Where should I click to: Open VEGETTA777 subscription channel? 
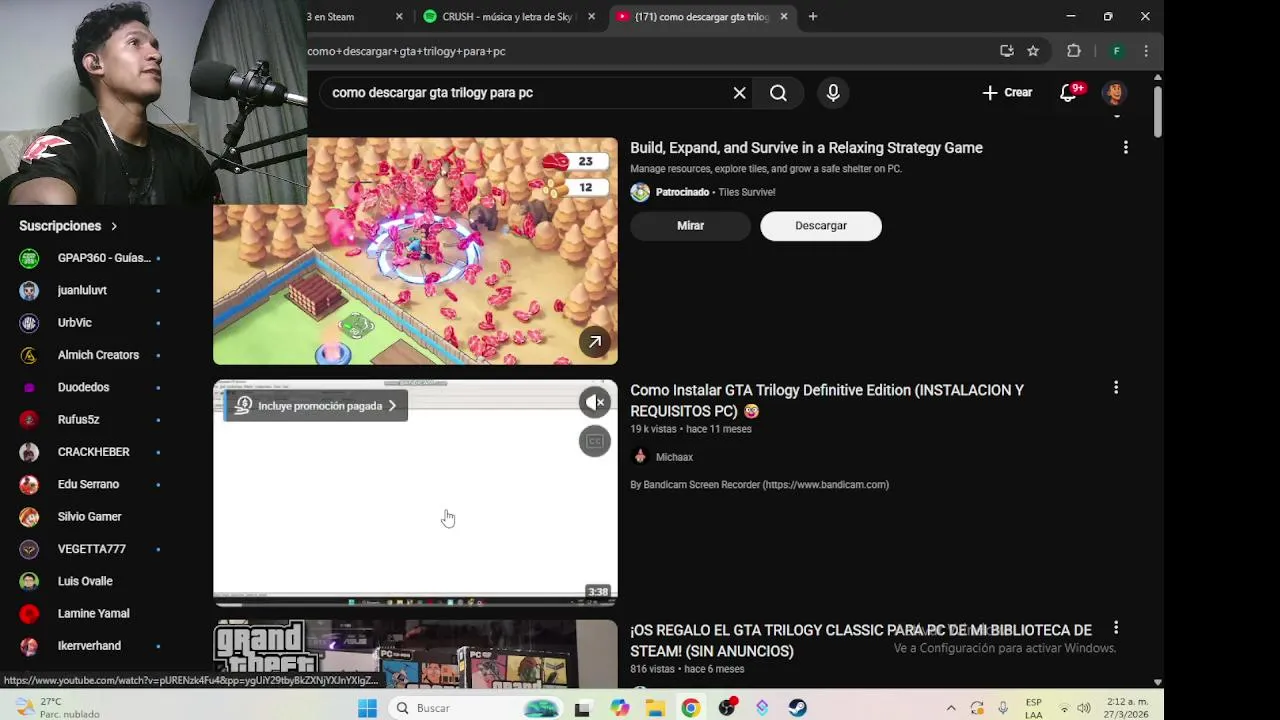coord(90,549)
